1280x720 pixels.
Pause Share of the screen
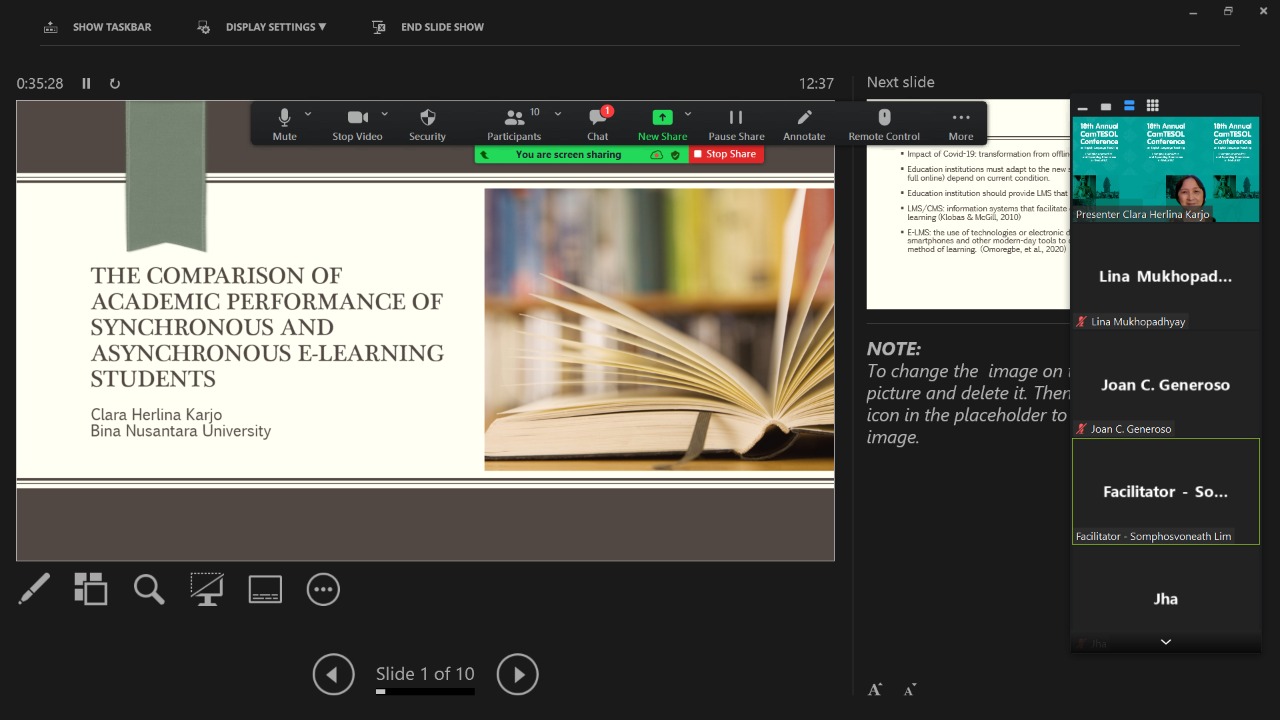point(736,124)
